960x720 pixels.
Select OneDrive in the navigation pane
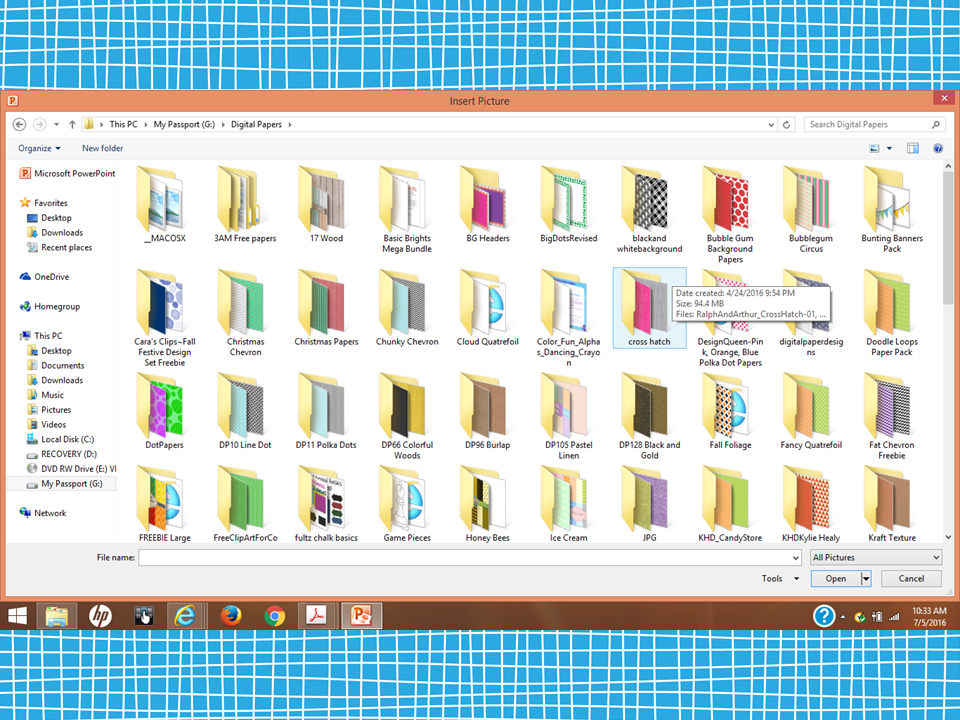coord(47,276)
